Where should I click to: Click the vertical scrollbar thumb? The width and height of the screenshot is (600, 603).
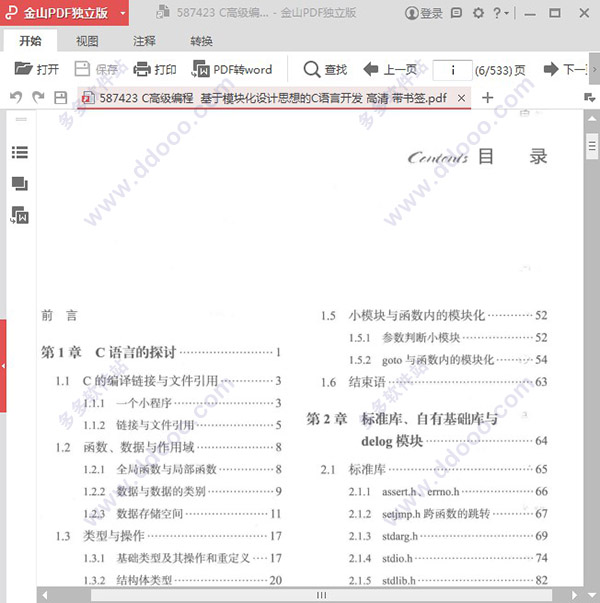(x=592, y=146)
